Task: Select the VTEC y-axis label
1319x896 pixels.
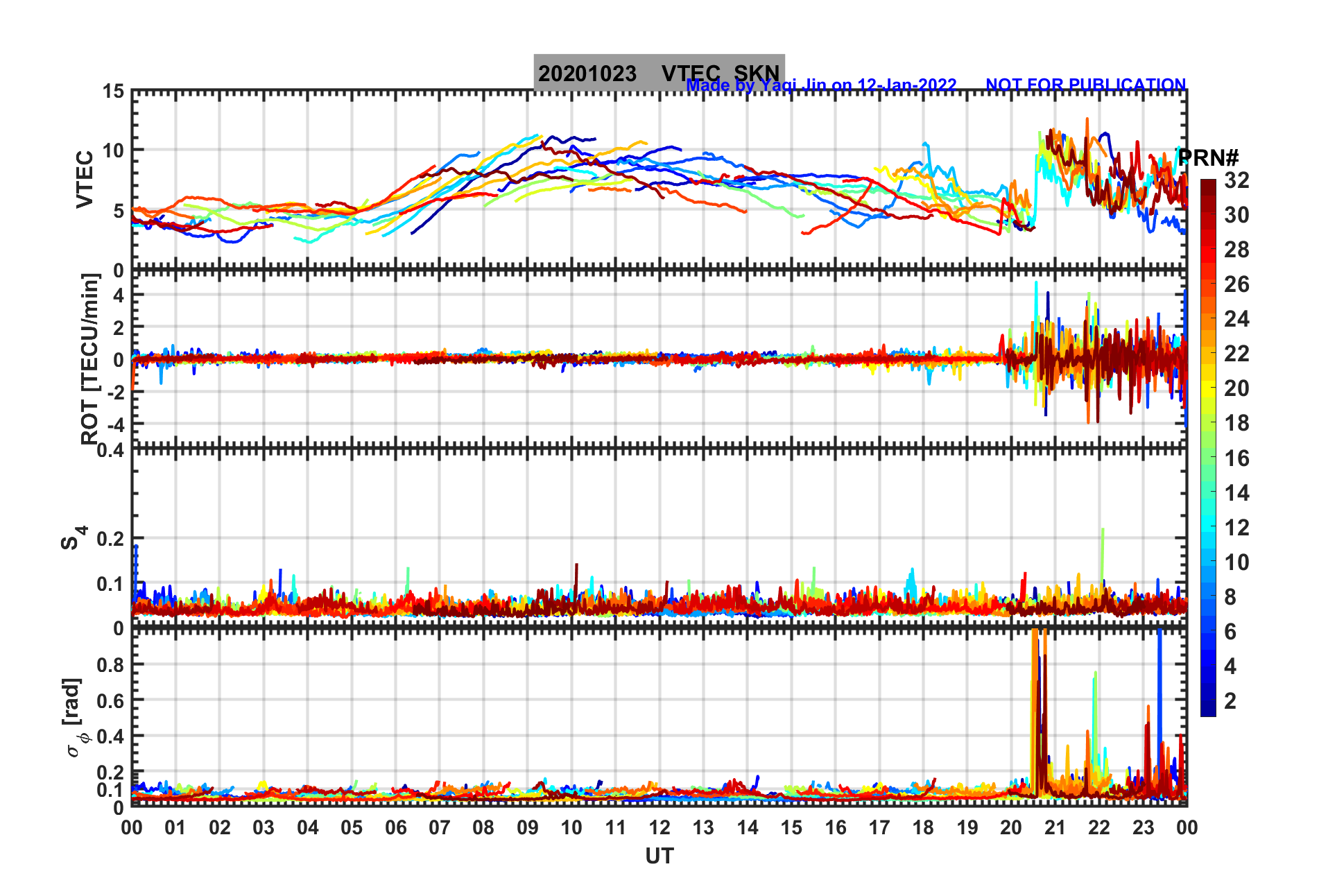Action: (85, 180)
